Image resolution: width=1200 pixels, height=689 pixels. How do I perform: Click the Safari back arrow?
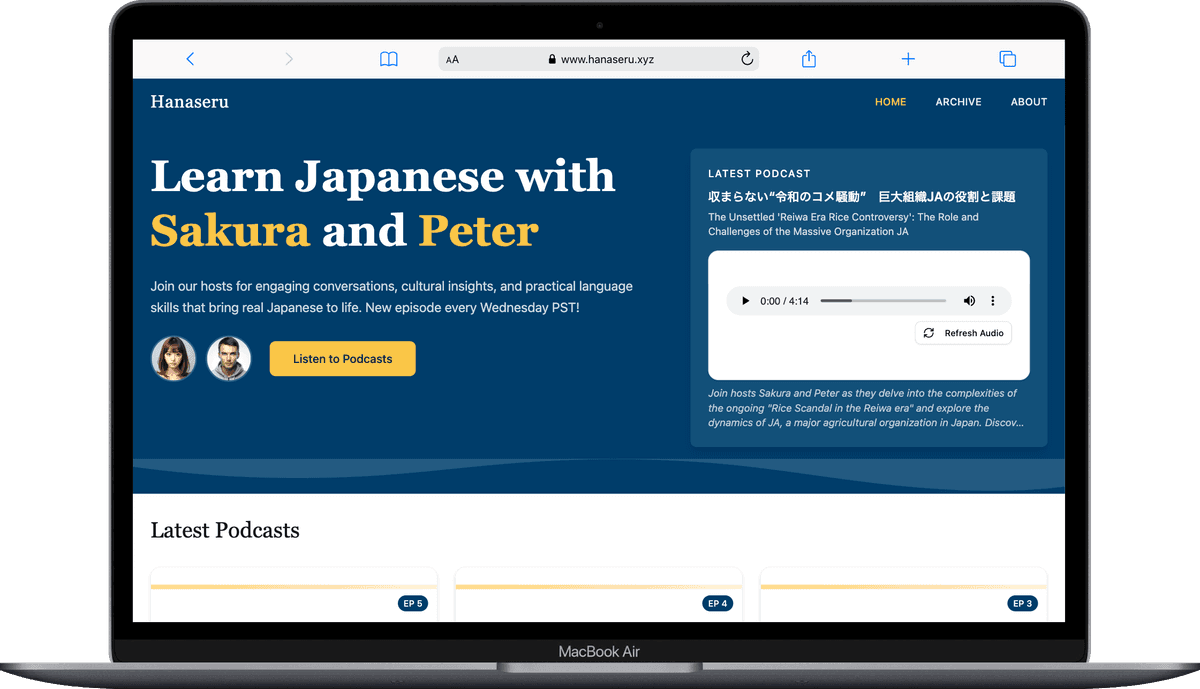coord(190,59)
